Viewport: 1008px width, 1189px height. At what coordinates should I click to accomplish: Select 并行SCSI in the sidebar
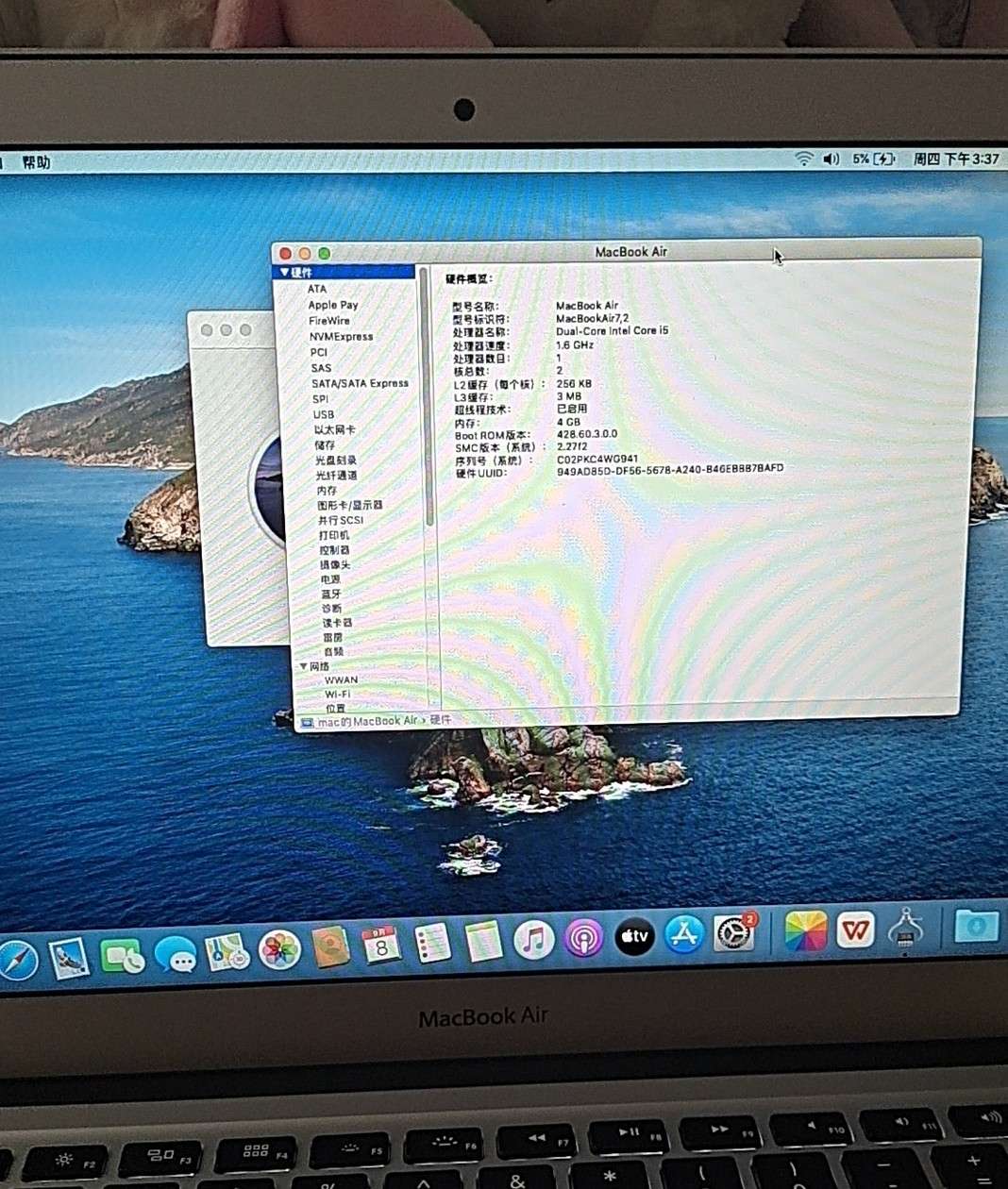click(341, 520)
